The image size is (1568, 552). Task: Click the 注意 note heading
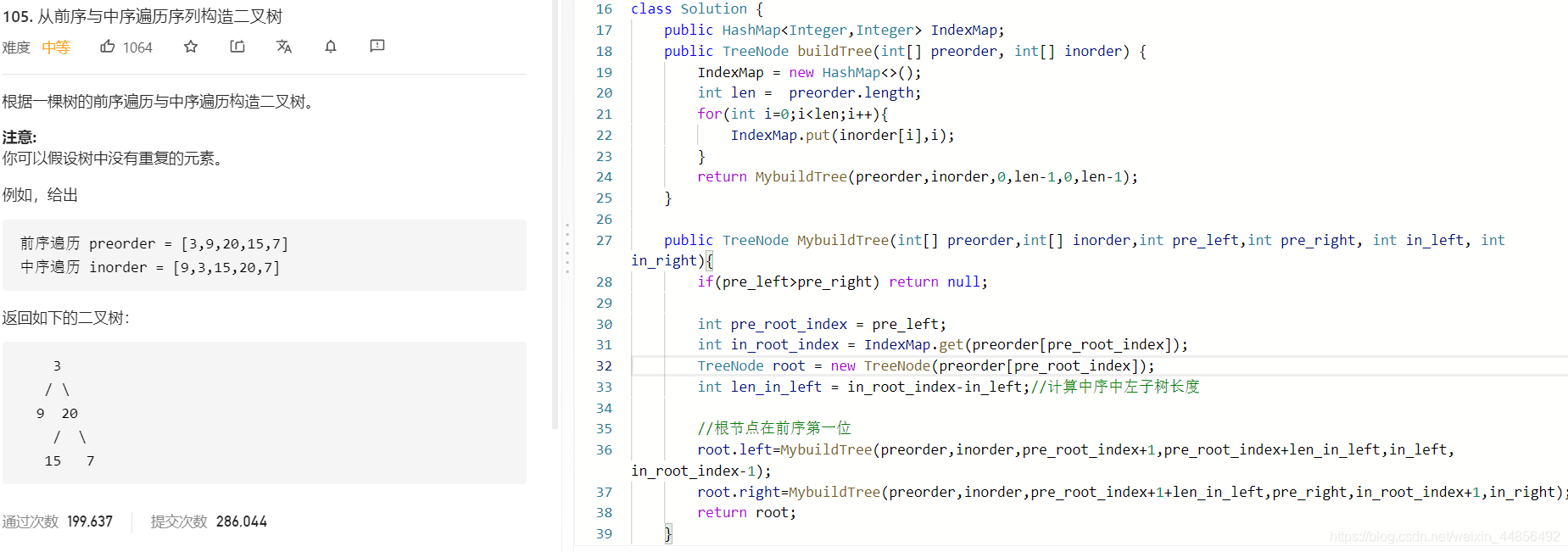pyautogui.click(x=19, y=137)
